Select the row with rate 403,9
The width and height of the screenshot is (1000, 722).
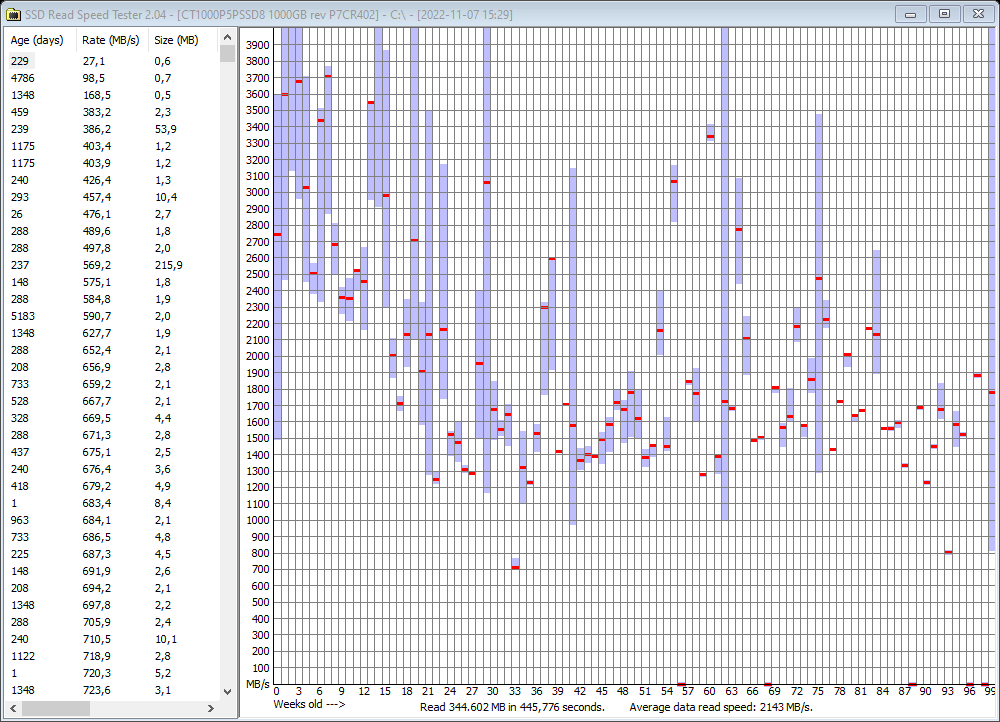click(x=112, y=163)
